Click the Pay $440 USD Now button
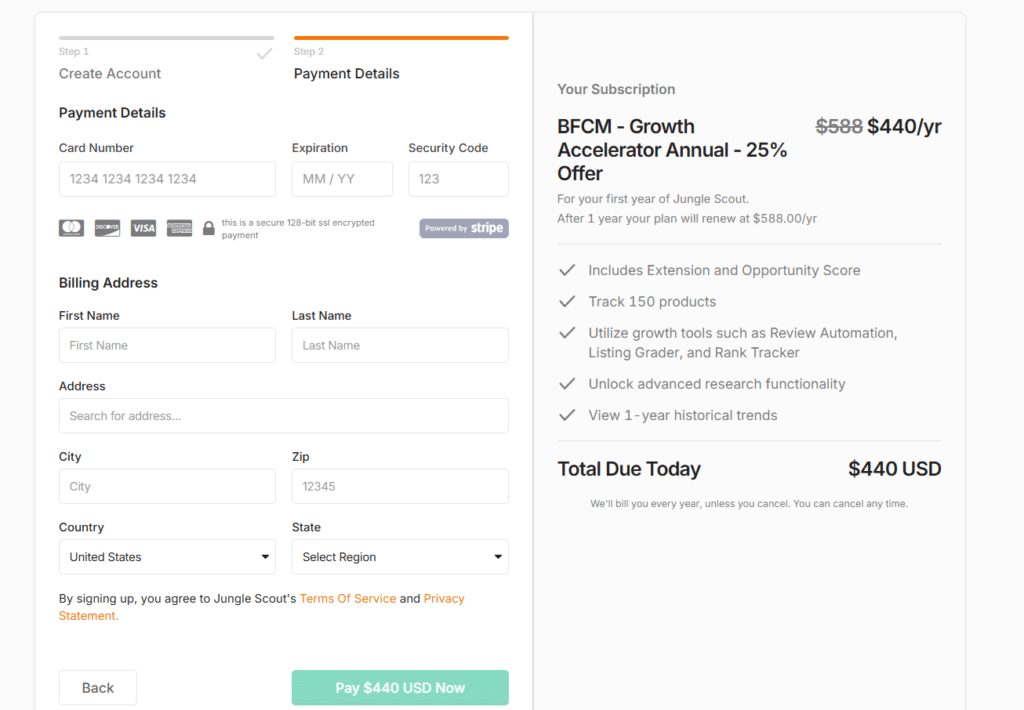The width and height of the screenshot is (1024, 710). pos(399,687)
